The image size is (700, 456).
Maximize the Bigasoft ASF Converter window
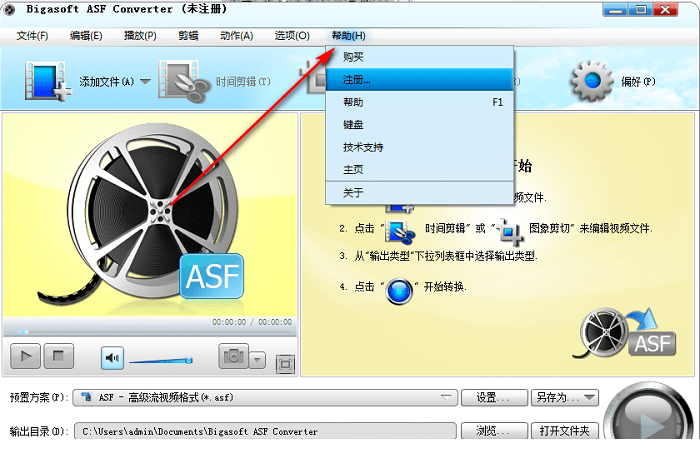pos(641,10)
